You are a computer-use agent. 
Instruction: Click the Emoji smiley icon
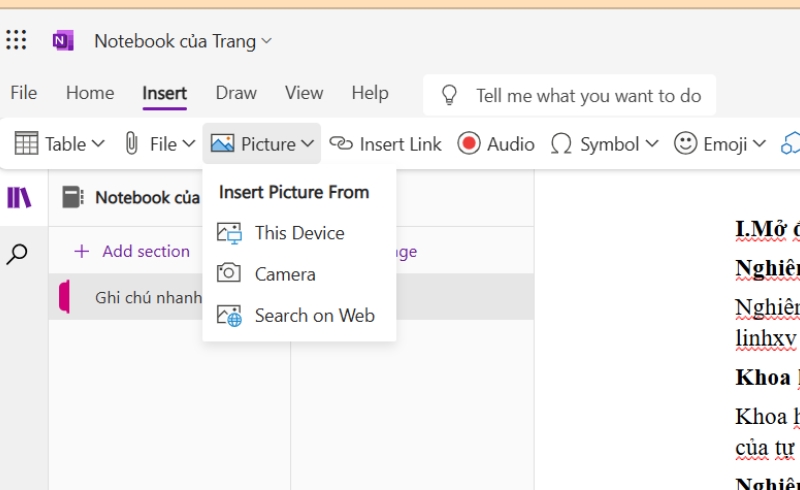(685, 143)
